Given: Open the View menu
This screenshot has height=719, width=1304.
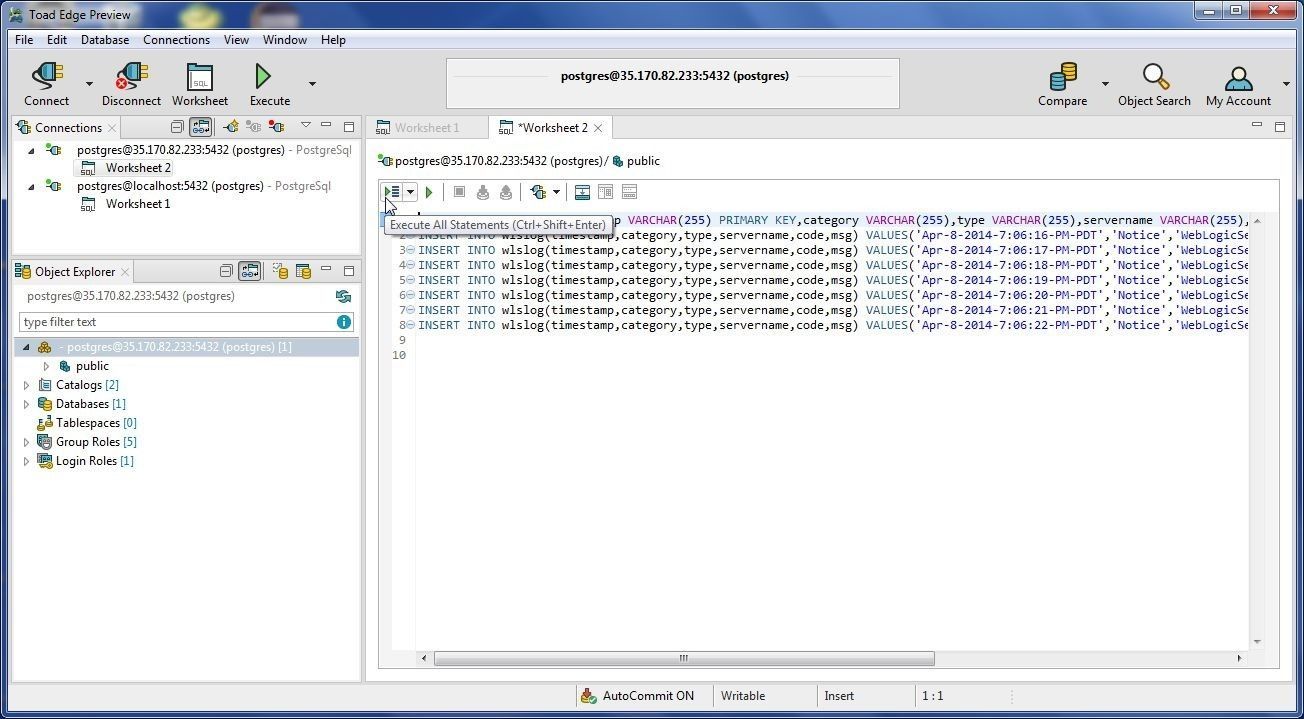Looking at the screenshot, I should (x=236, y=40).
